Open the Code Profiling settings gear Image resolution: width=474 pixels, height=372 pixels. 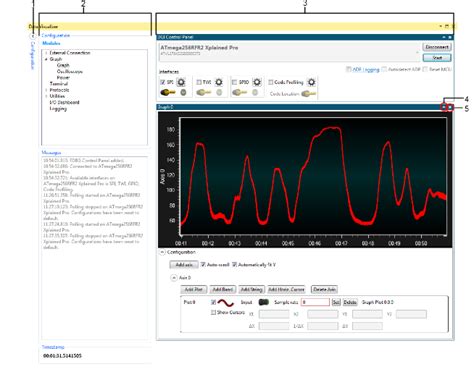point(311,82)
